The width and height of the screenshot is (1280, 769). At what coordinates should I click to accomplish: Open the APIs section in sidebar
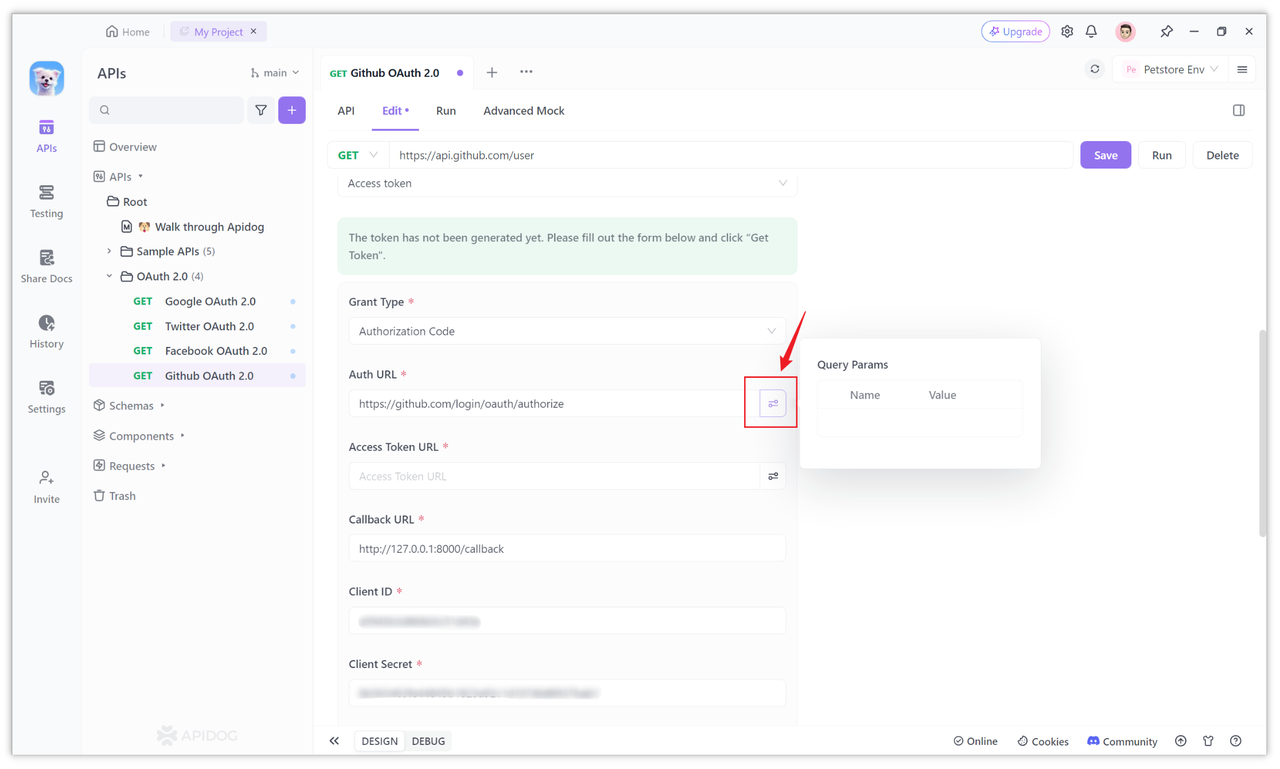coord(46,136)
